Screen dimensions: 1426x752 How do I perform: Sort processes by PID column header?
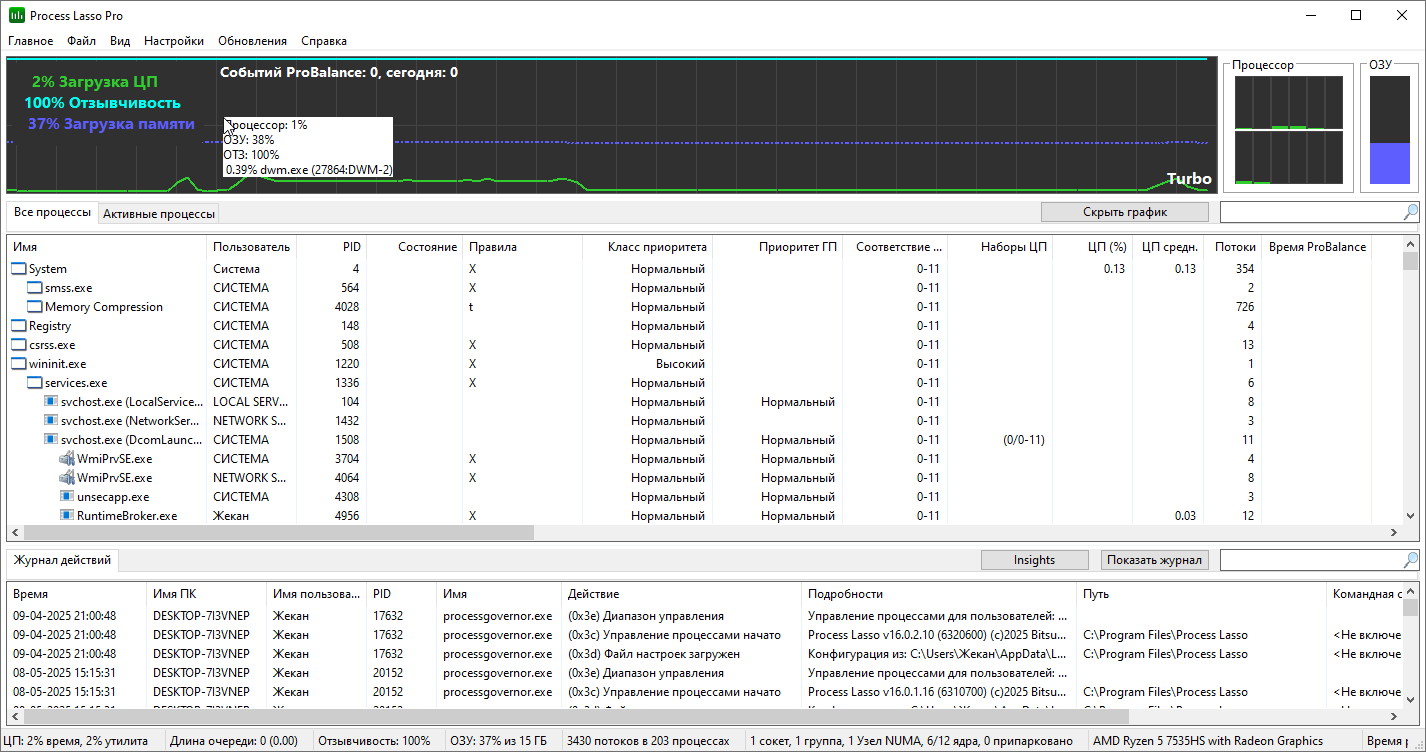click(x=331, y=247)
